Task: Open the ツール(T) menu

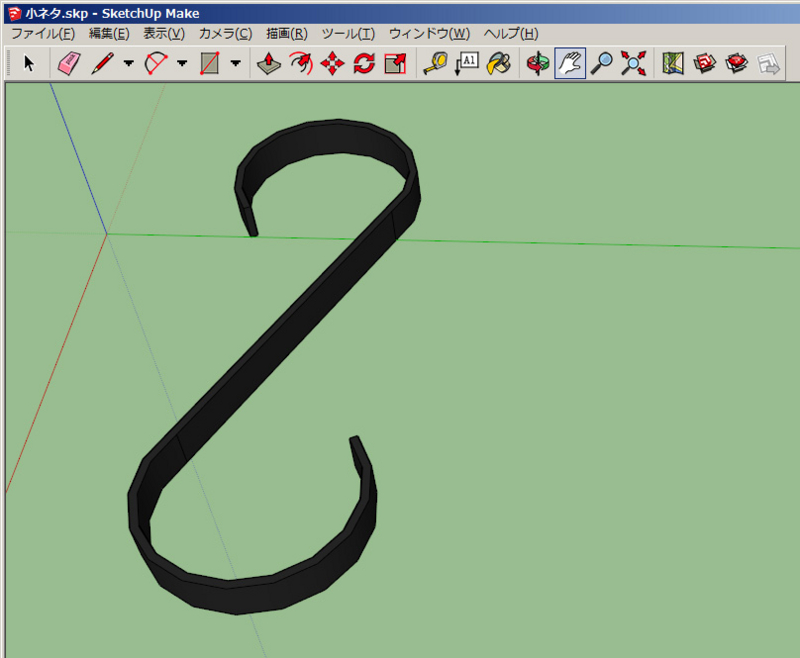Action: tap(348, 34)
